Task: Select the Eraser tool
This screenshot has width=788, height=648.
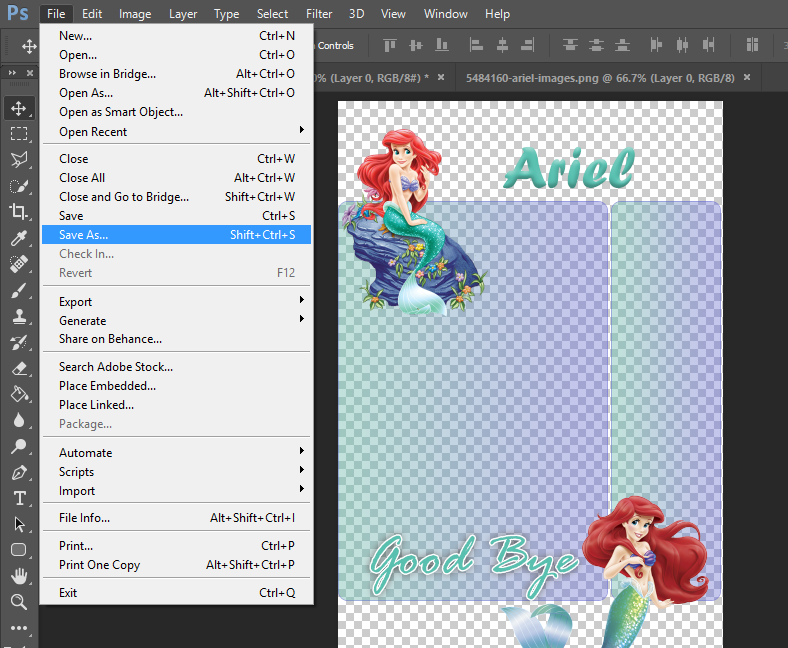Action: (19, 368)
